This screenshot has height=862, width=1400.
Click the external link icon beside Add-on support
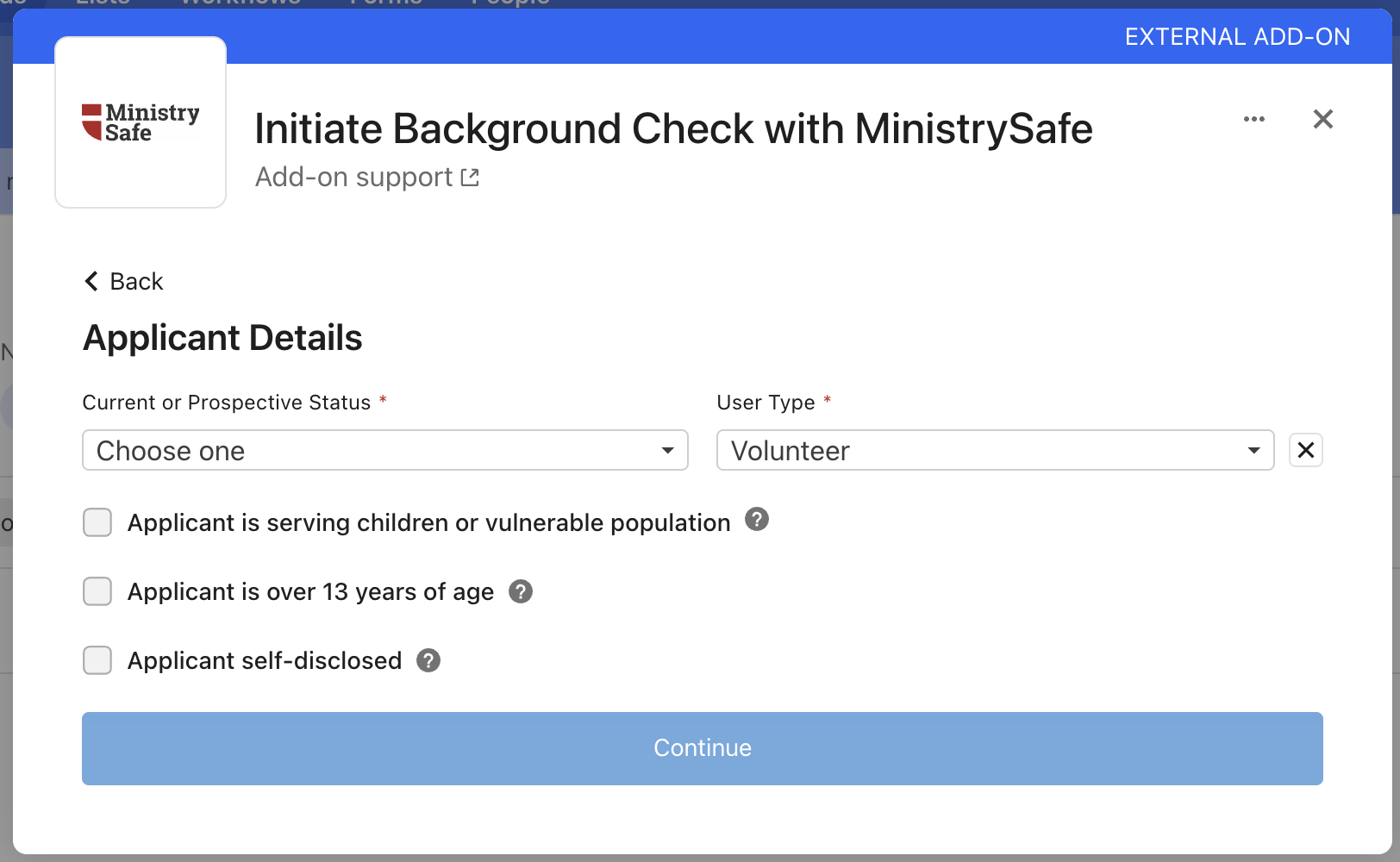click(470, 178)
